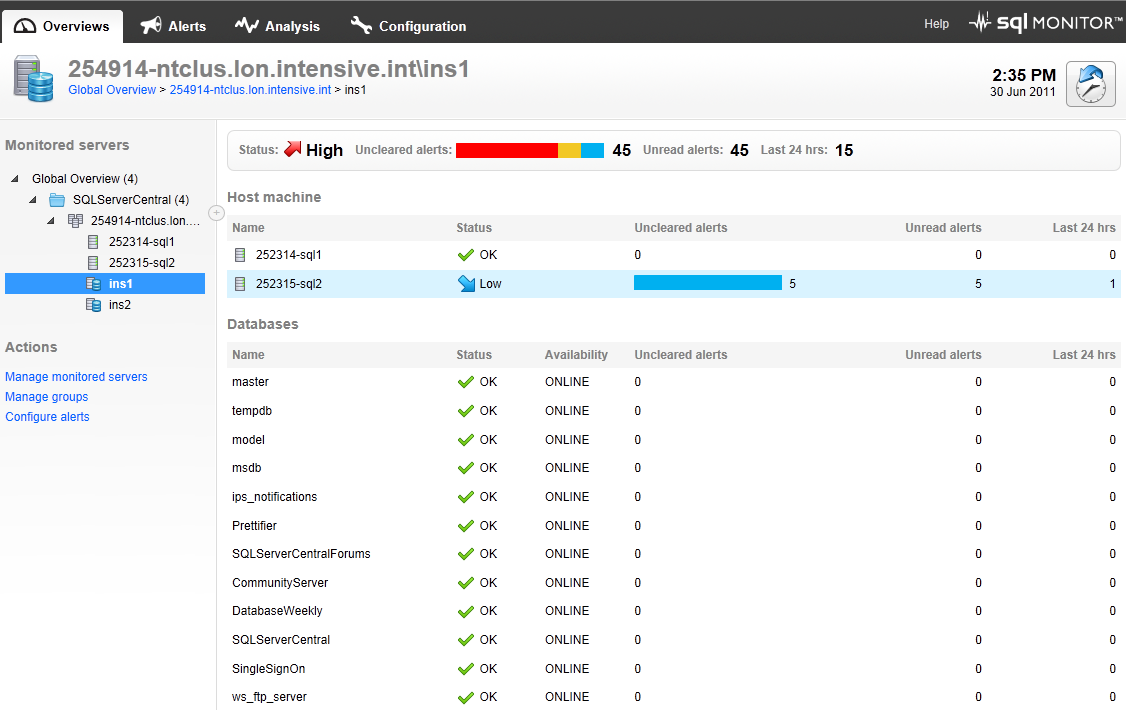
Task: Click the green OK checkmark for master
Action: coord(465,382)
